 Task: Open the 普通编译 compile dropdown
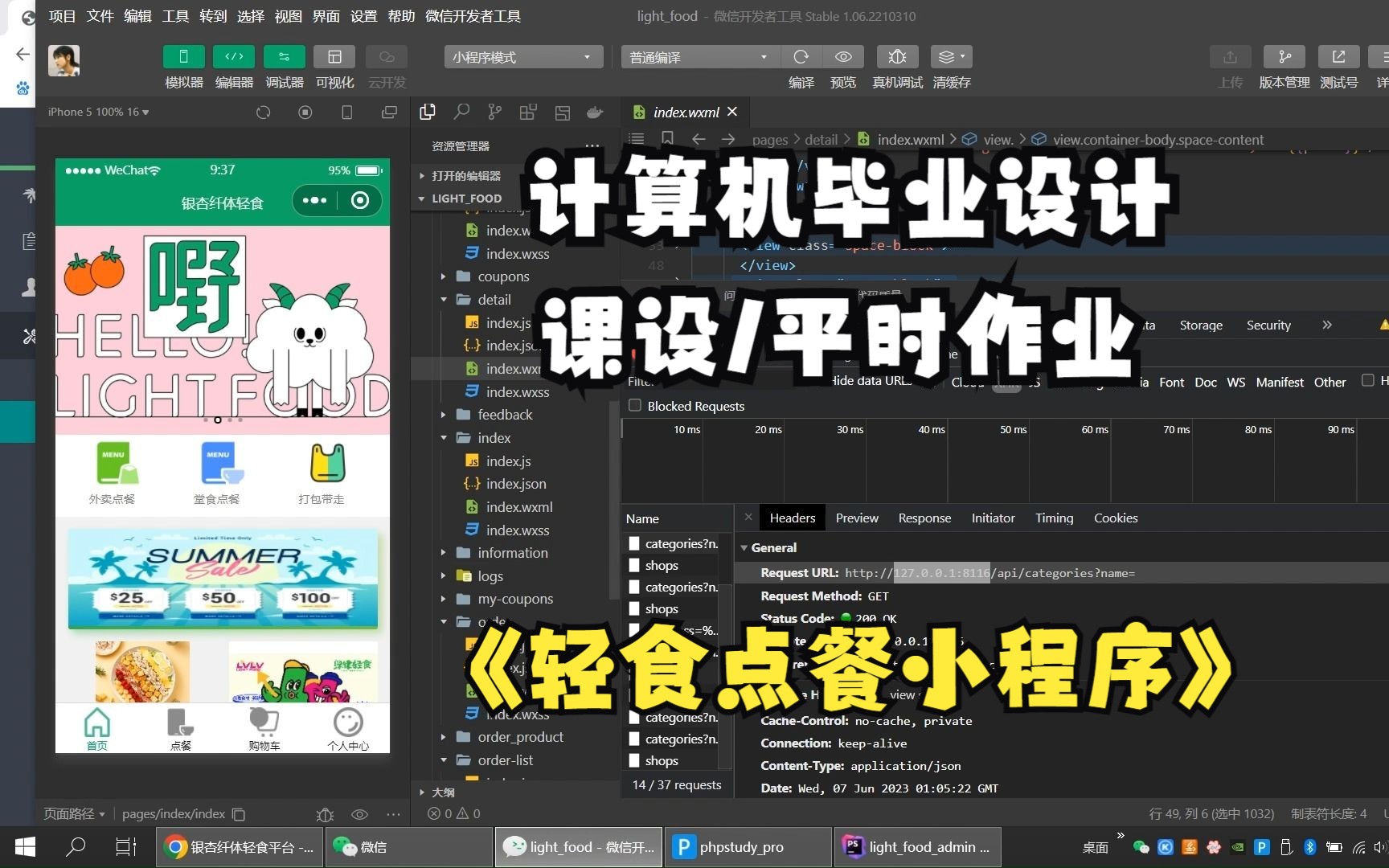(699, 57)
